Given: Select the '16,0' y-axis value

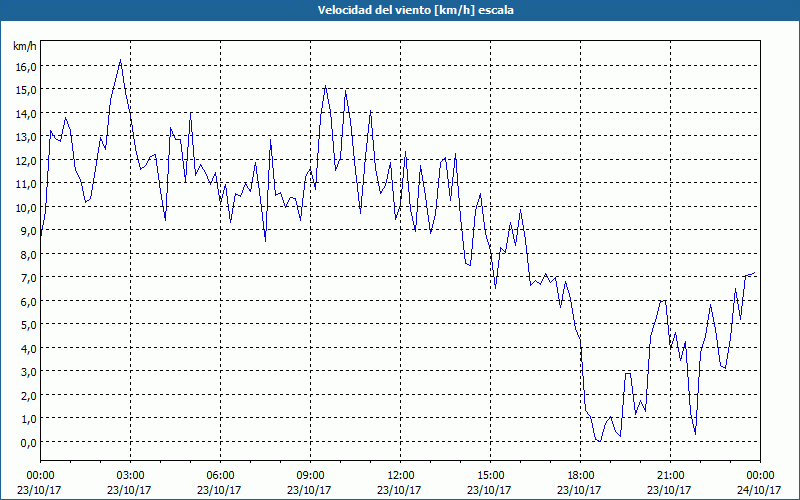Looking at the screenshot, I should coord(25,67).
